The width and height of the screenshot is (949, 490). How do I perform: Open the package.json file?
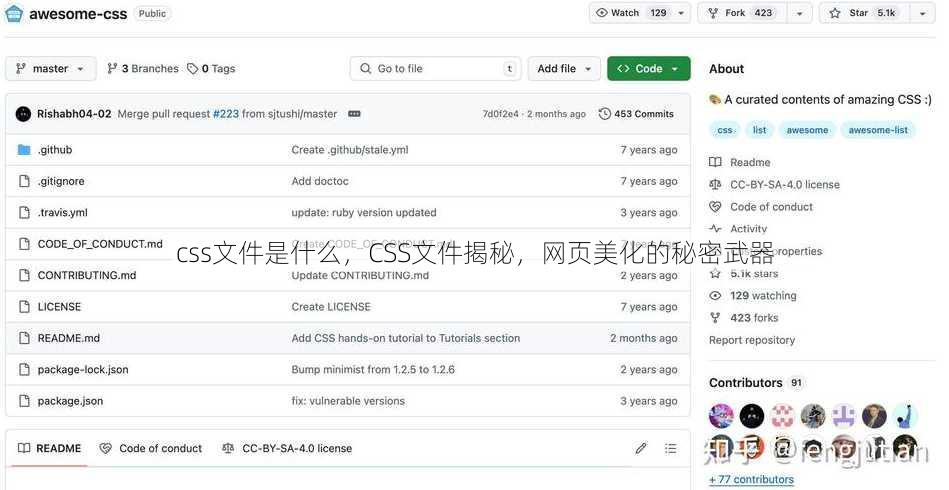pos(70,401)
